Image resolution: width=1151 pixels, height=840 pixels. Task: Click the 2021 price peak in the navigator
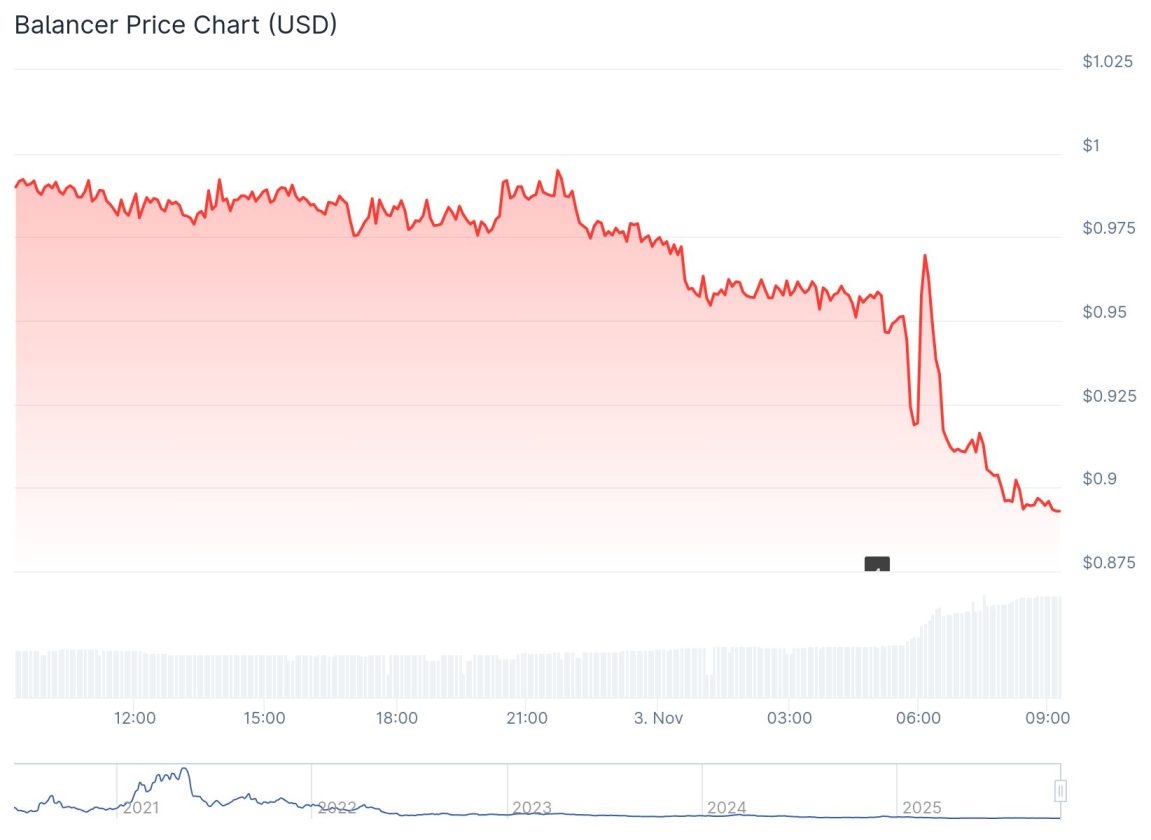(183, 769)
